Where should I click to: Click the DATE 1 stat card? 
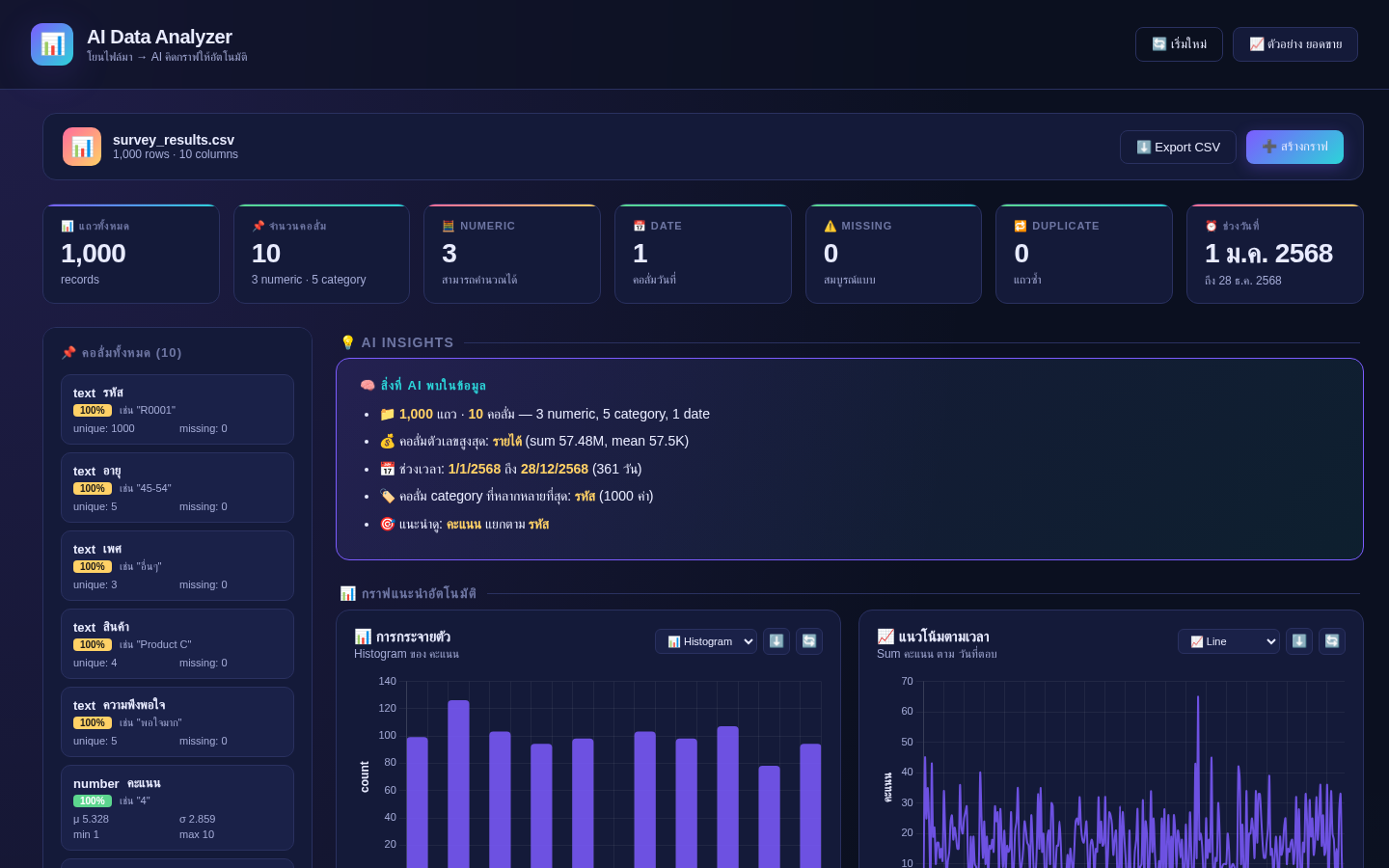click(703, 254)
